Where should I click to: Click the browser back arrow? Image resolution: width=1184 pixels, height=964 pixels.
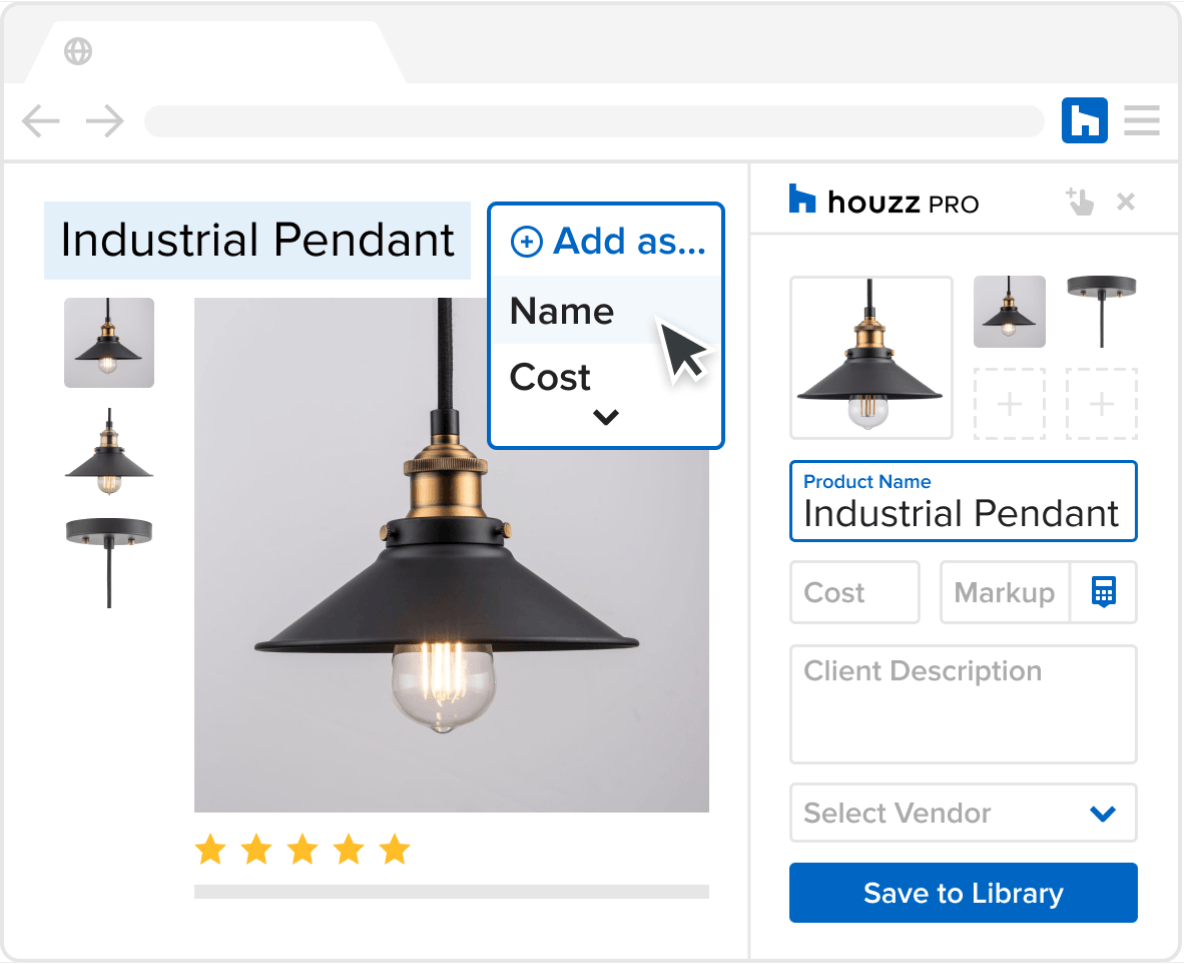(x=41, y=122)
